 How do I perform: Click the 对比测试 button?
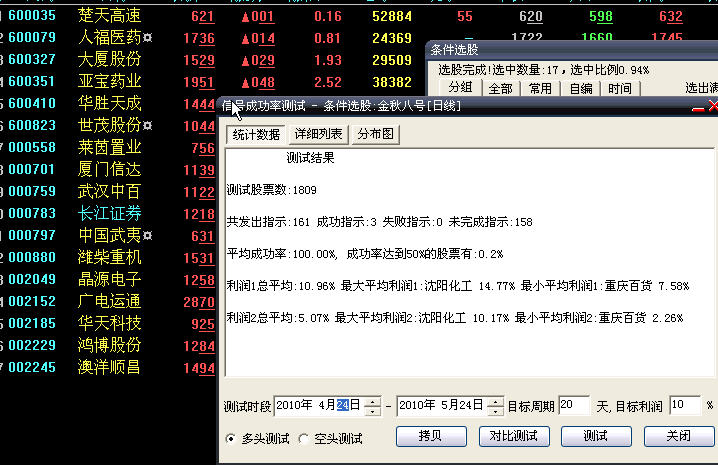tap(514, 436)
